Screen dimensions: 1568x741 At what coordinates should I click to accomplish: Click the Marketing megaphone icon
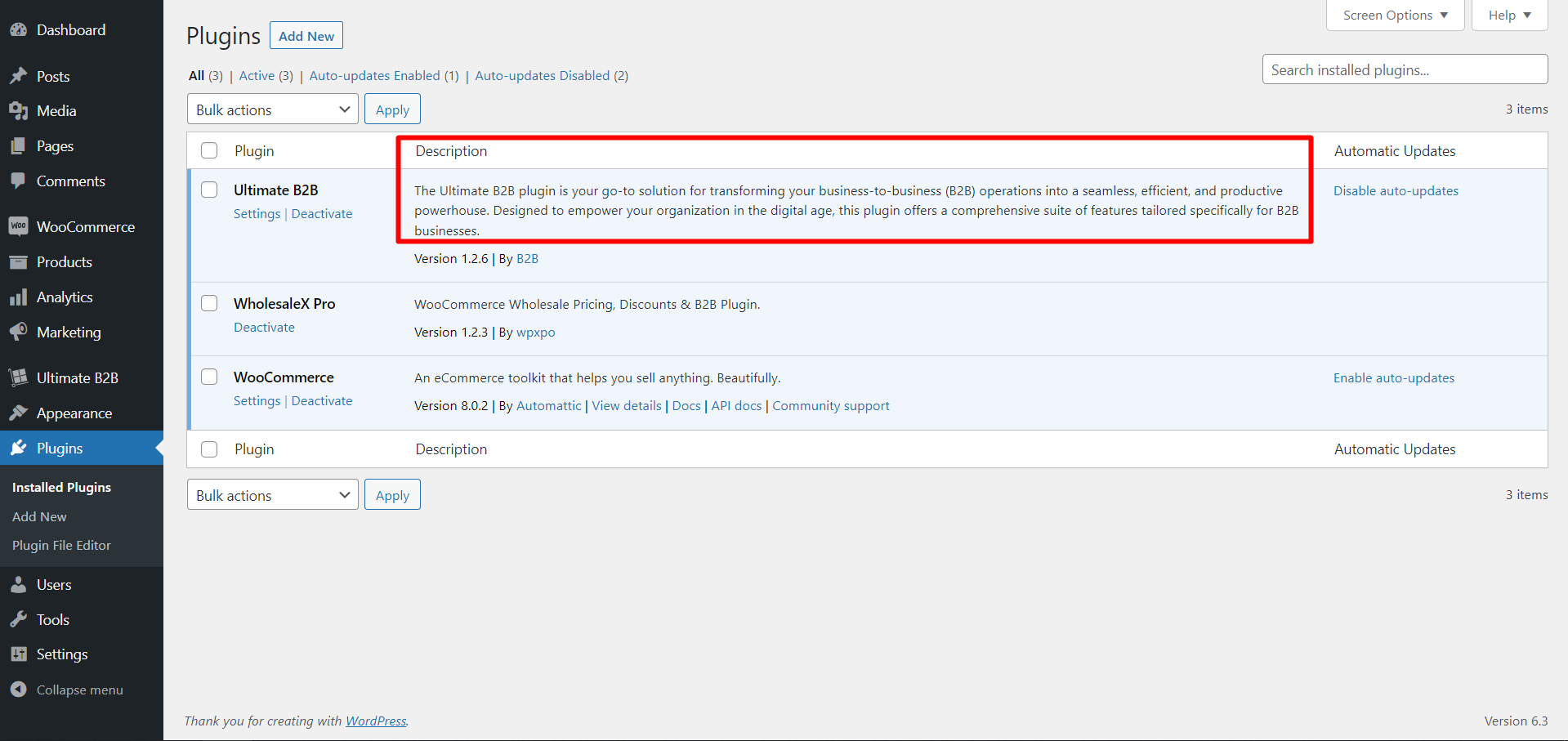(18, 333)
